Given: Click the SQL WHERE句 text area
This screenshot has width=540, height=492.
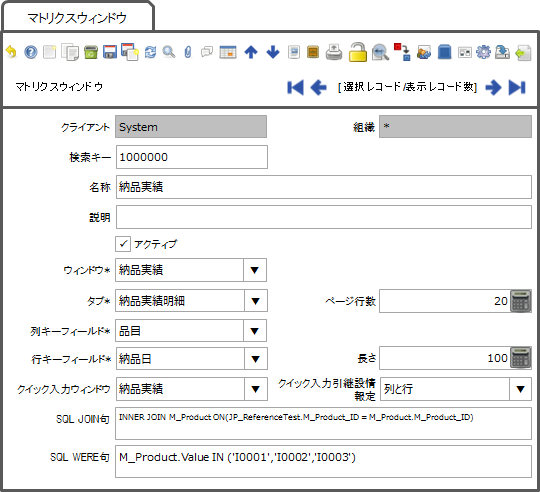Looking at the screenshot, I should 323,461.
